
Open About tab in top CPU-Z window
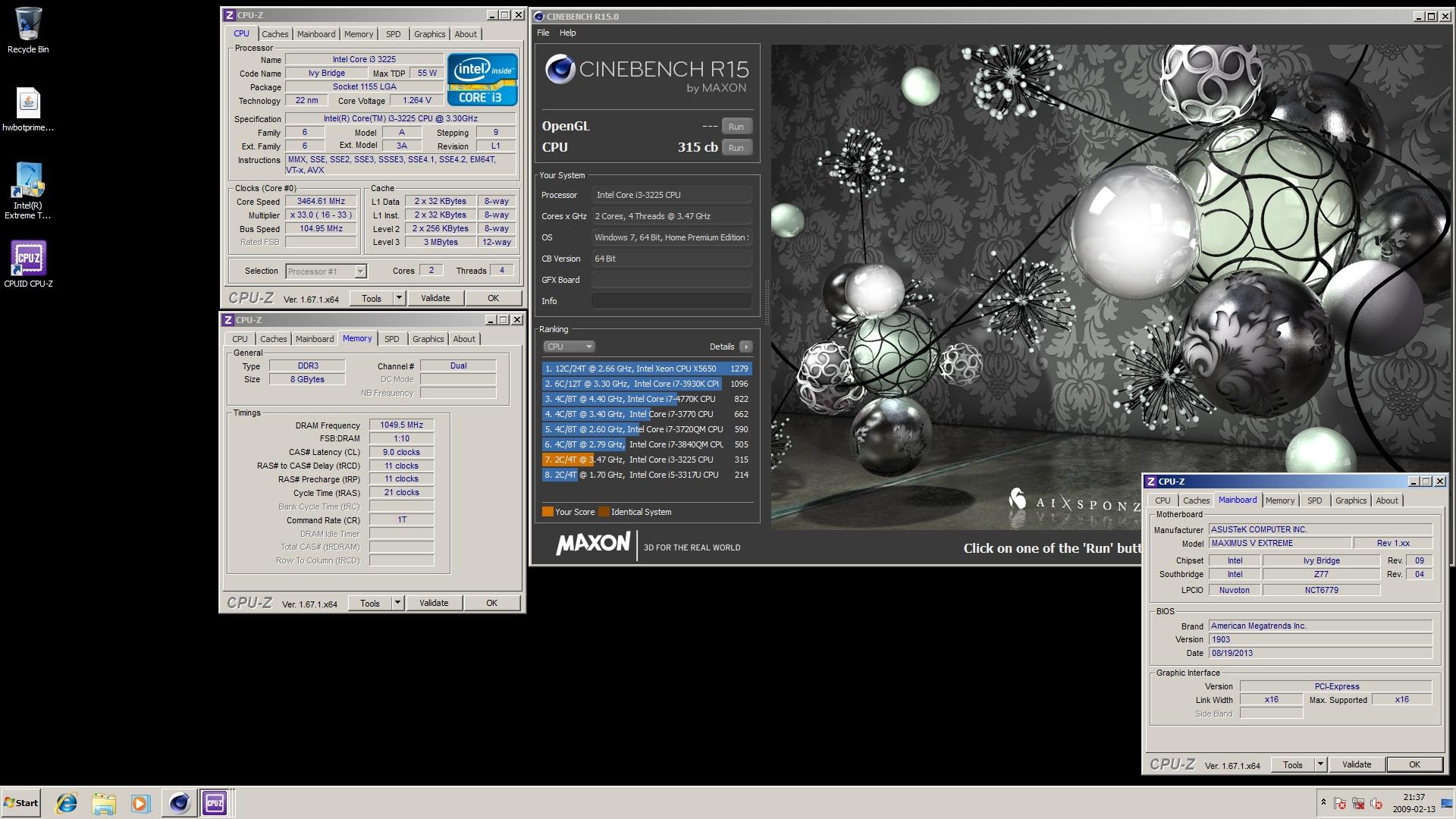coord(466,34)
